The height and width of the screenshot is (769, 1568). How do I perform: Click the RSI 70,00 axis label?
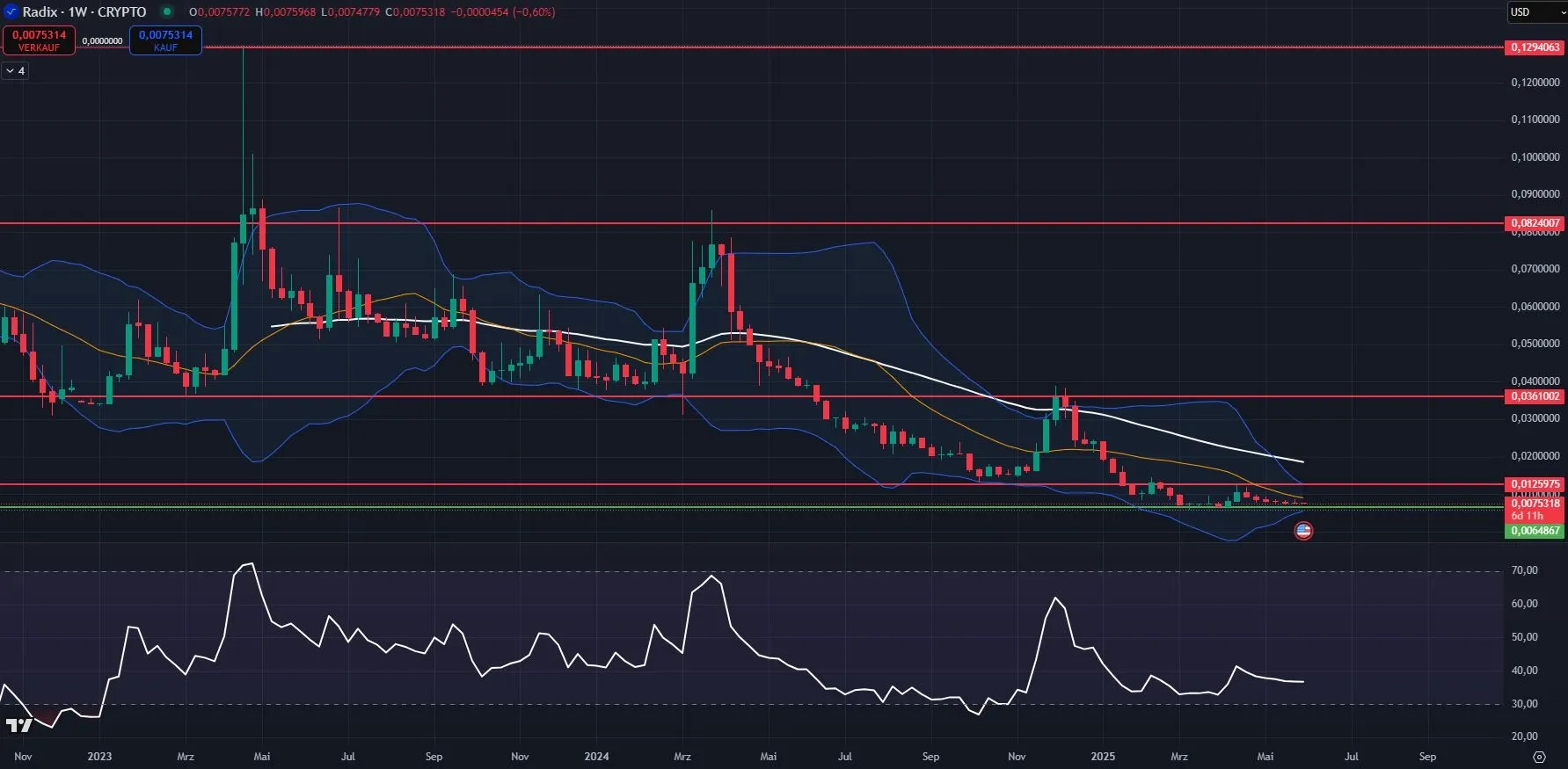[1524, 570]
